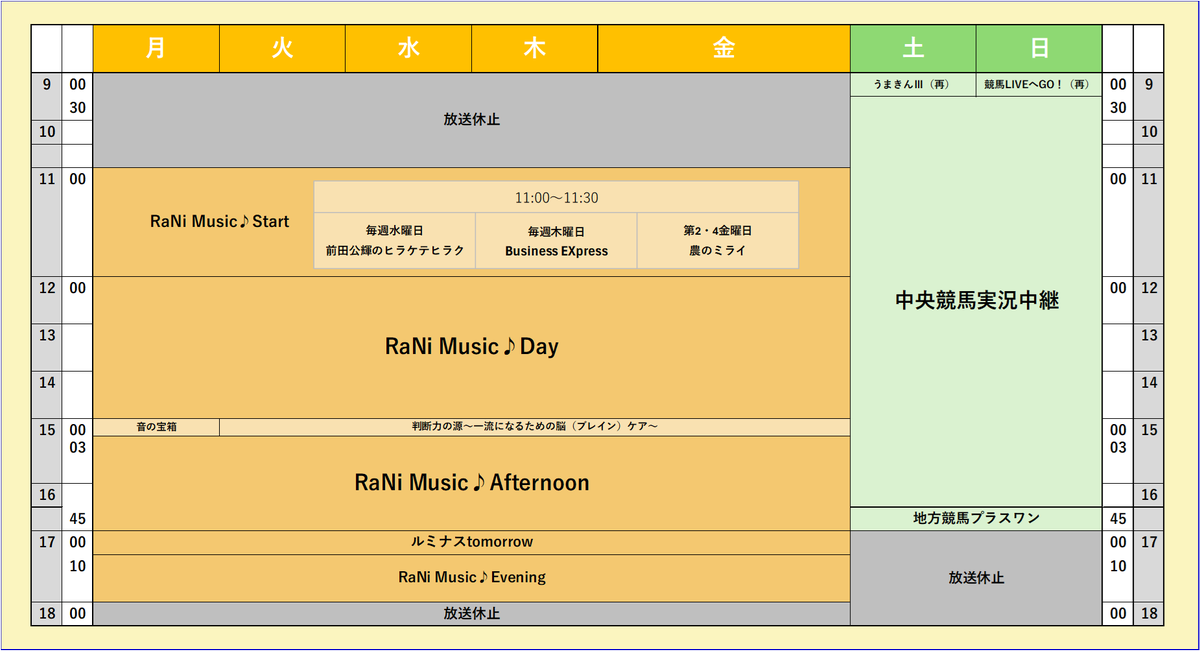Click the 地方競馬プラスワン weekend row
Image resolution: width=1200 pixels, height=651 pixels.
point(976,518)
